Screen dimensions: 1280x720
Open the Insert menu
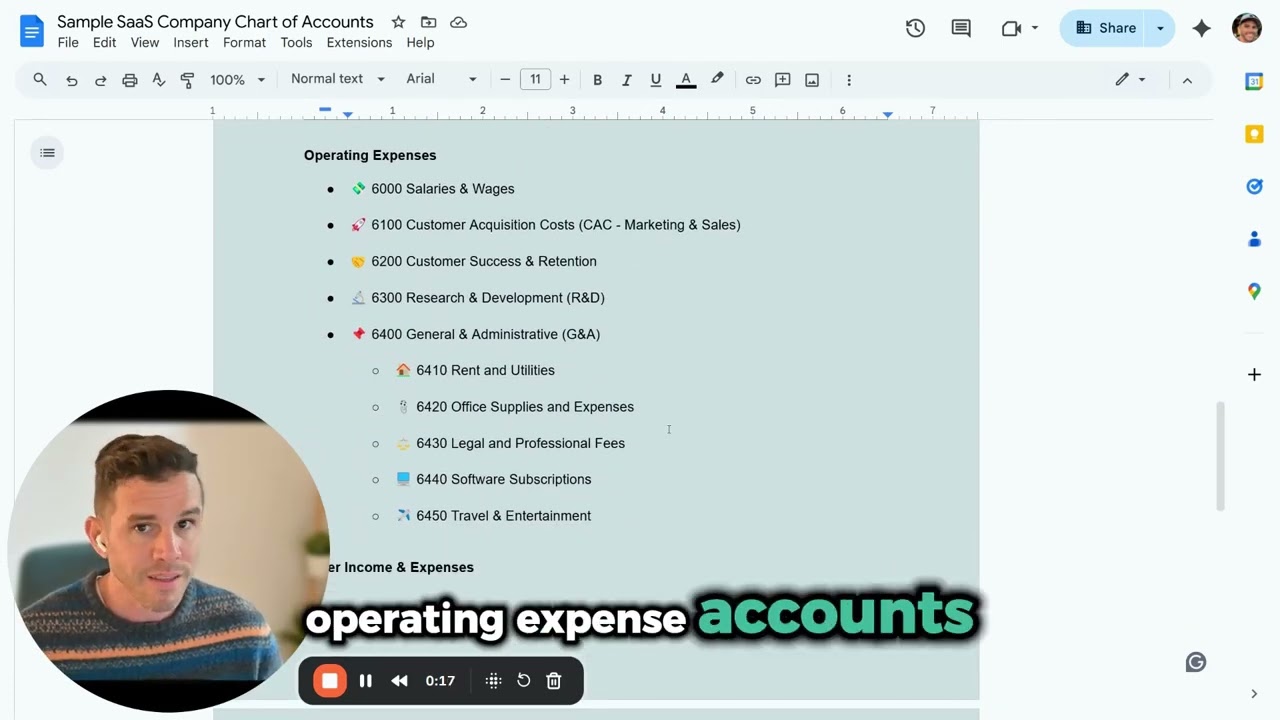click(x=191, y=43)
